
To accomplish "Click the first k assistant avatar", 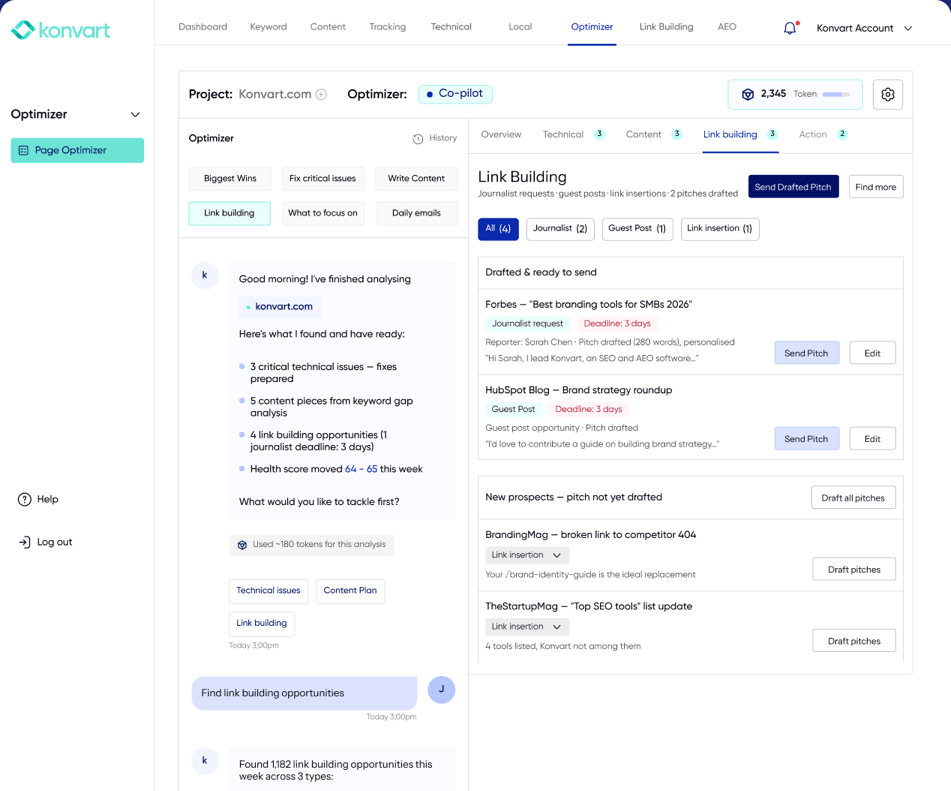I will [205, 275].
